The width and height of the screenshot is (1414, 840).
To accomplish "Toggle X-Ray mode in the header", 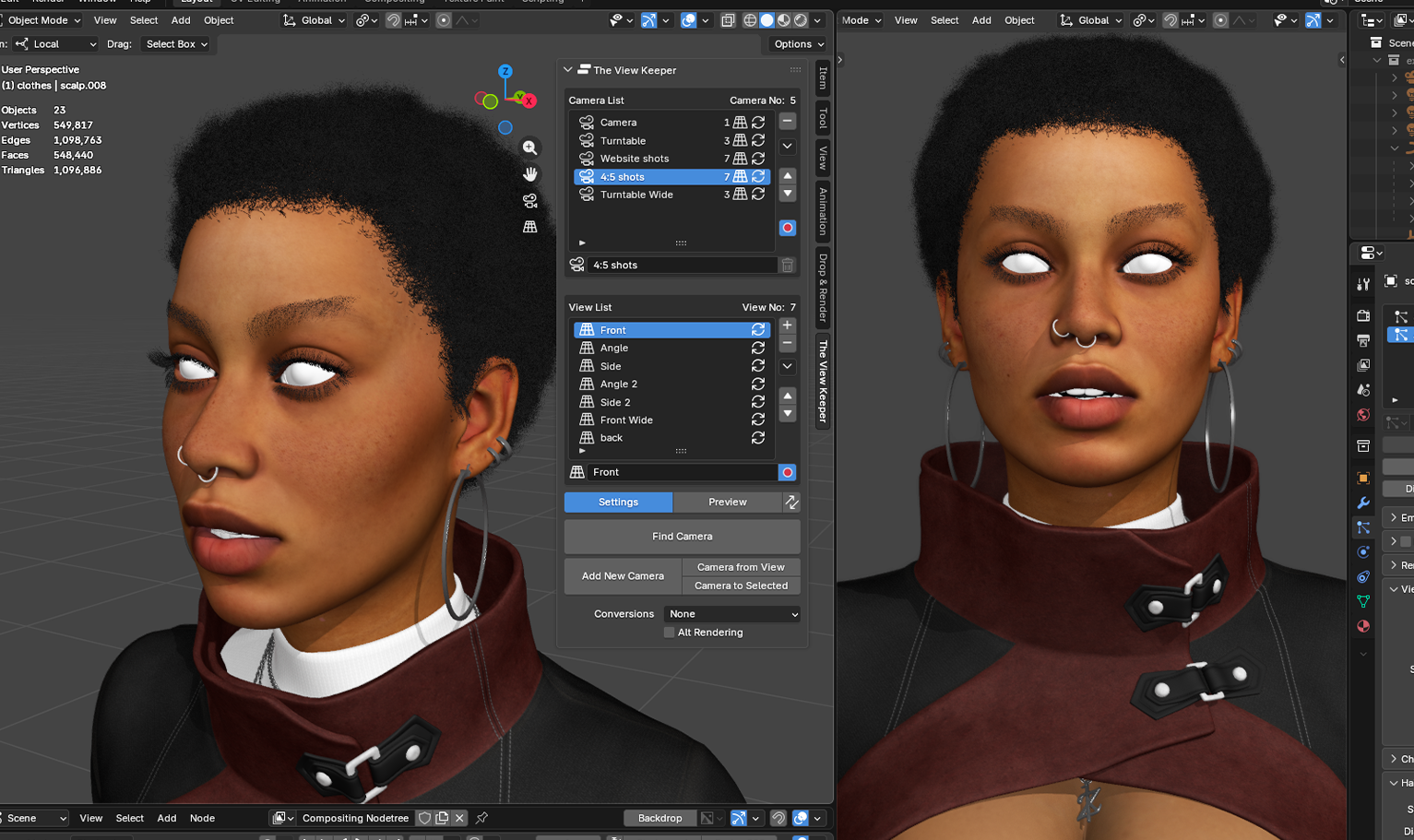I will point(729,19).
